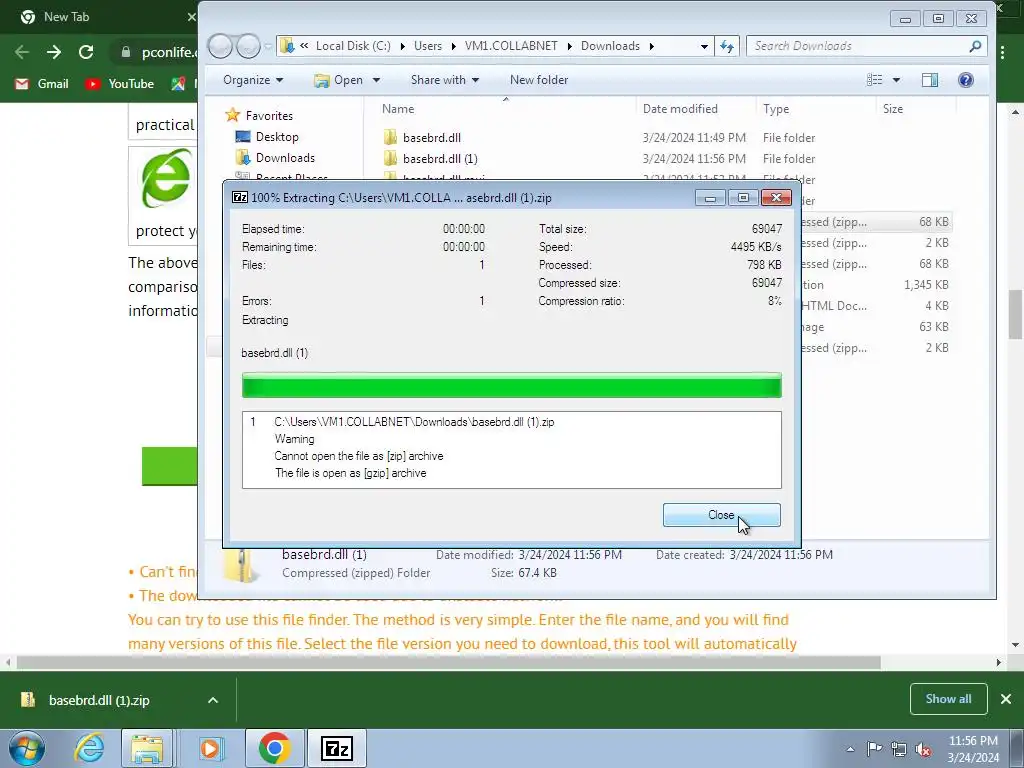Screen dimensions: 1024x768
Task: Expand the views options dropdown arrow
Action: (x=896, y=80)
